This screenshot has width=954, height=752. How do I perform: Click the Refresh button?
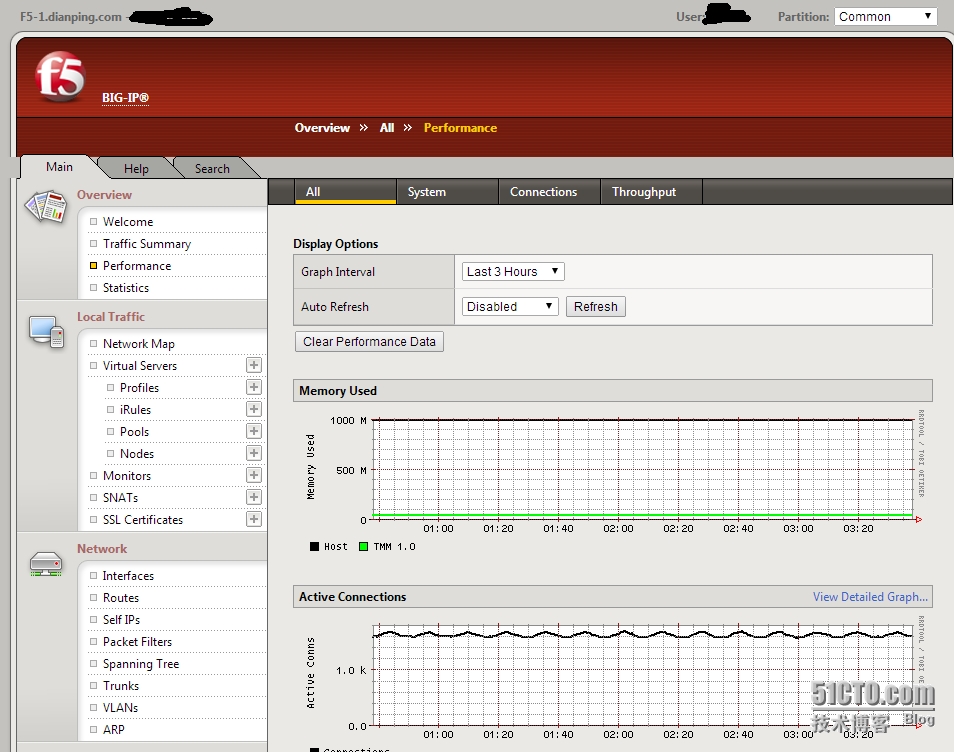tap(596, 306)
